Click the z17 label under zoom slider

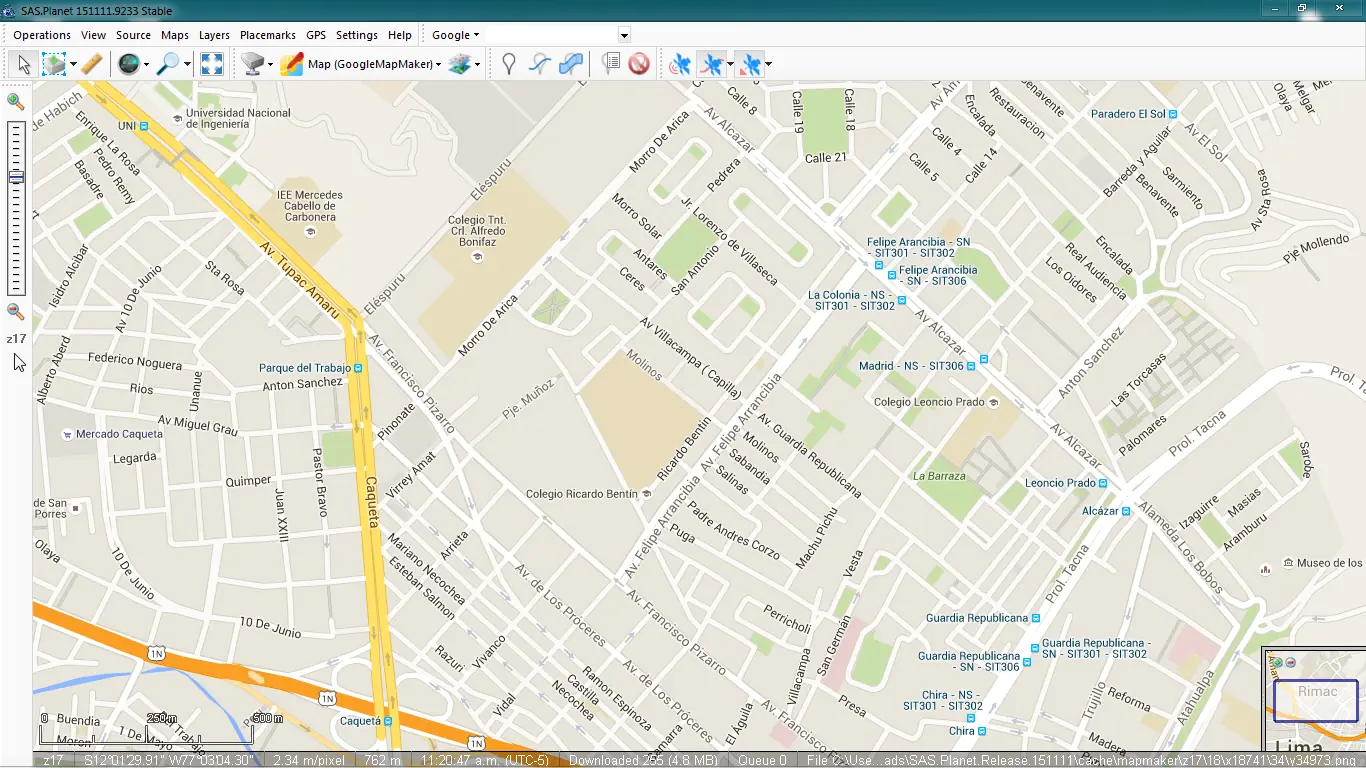16,339
